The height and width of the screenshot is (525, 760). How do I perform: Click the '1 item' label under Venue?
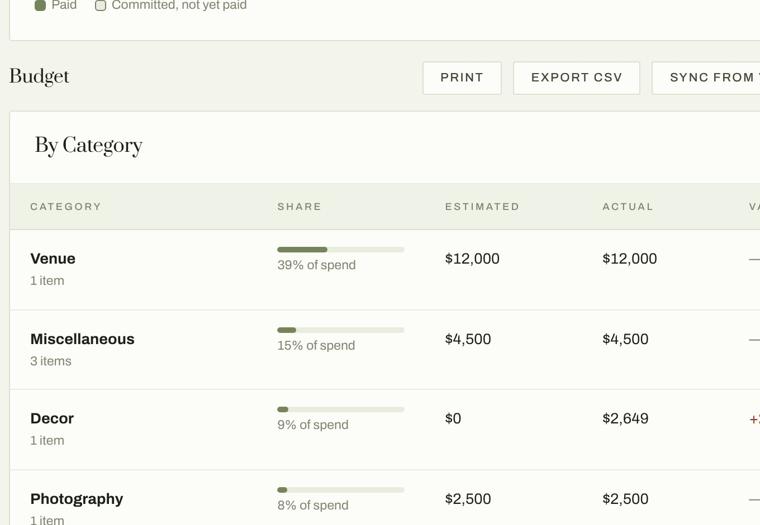47,281
